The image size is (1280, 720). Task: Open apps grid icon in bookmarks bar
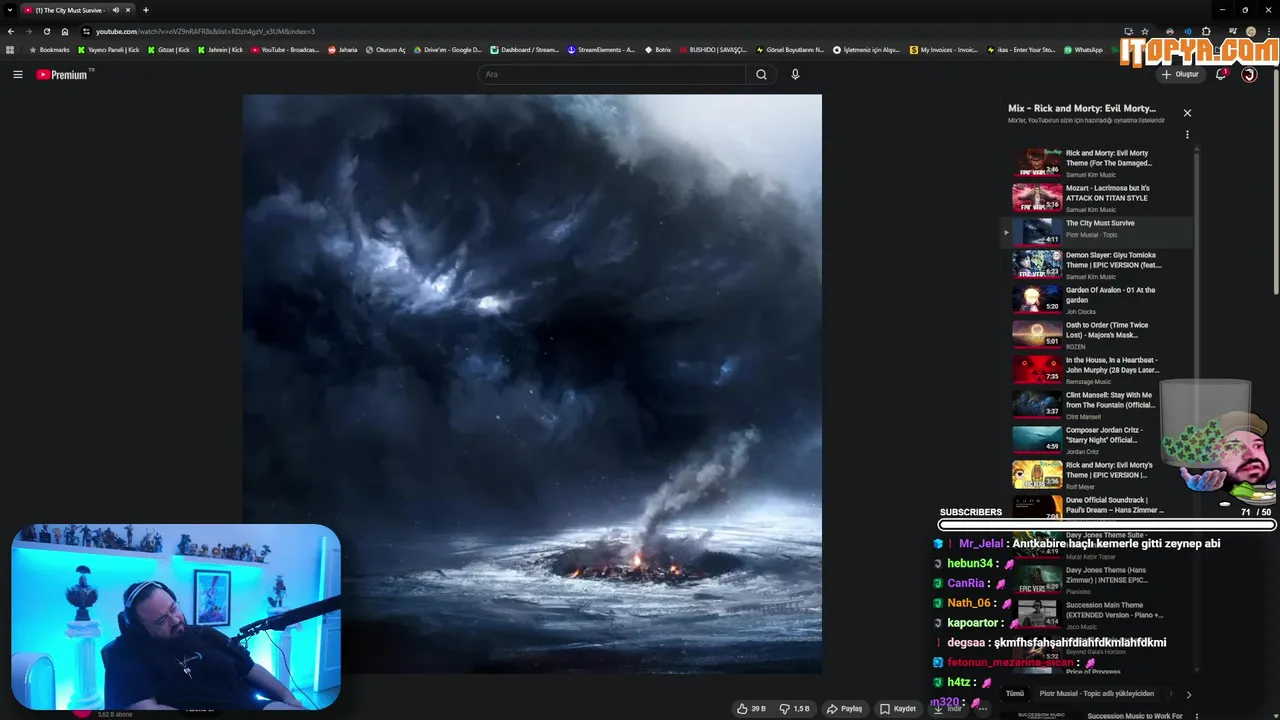(10, 49)
